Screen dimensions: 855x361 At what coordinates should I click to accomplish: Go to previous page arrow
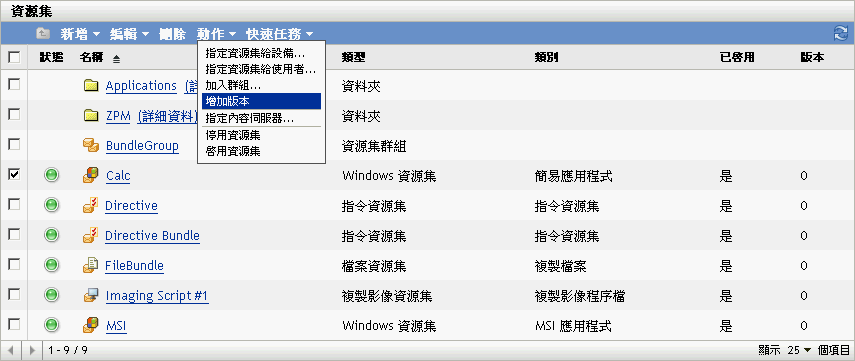click(11, 350)
